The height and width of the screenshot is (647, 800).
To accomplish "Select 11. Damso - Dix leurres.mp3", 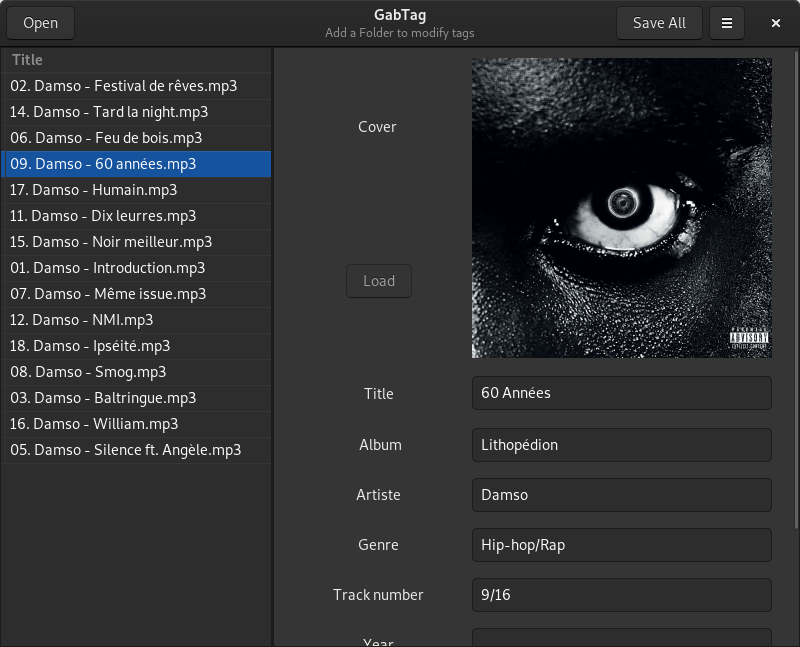I will pyautogui.click(x=136, y=216).
